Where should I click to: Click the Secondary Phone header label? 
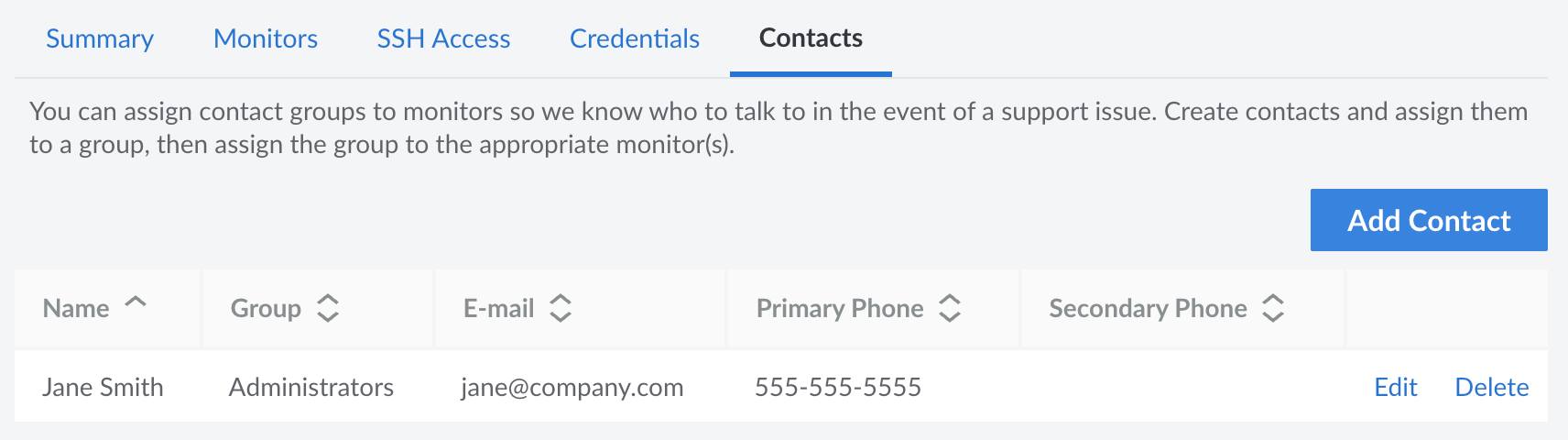pos(1148,308)
